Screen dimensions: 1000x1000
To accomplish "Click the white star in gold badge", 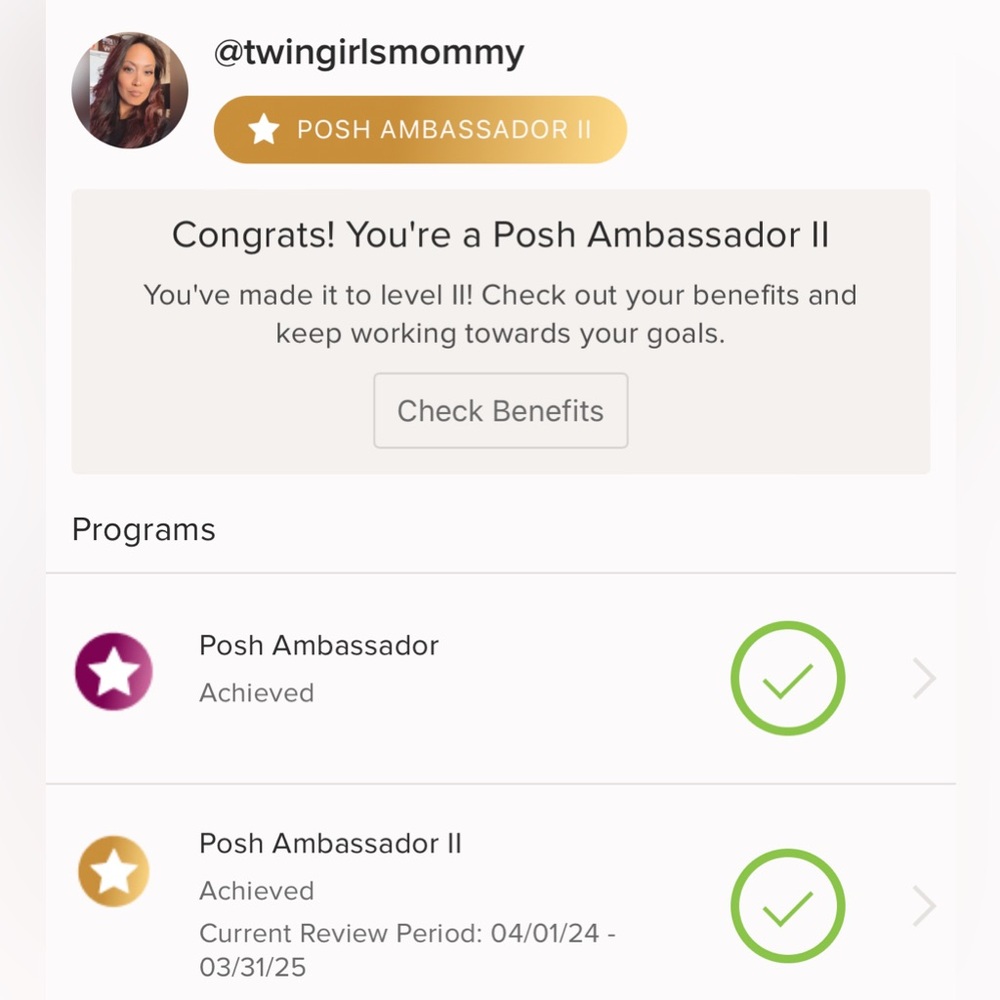I will (263, 129).
